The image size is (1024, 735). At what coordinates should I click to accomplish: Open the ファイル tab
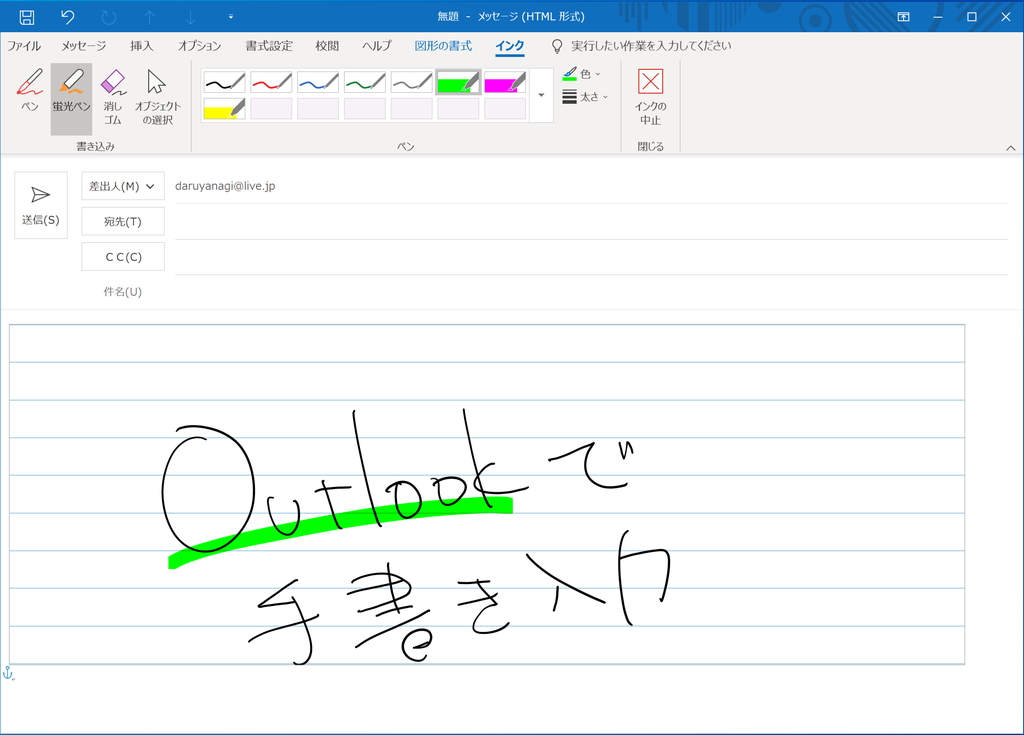click(x=24, y=46)
